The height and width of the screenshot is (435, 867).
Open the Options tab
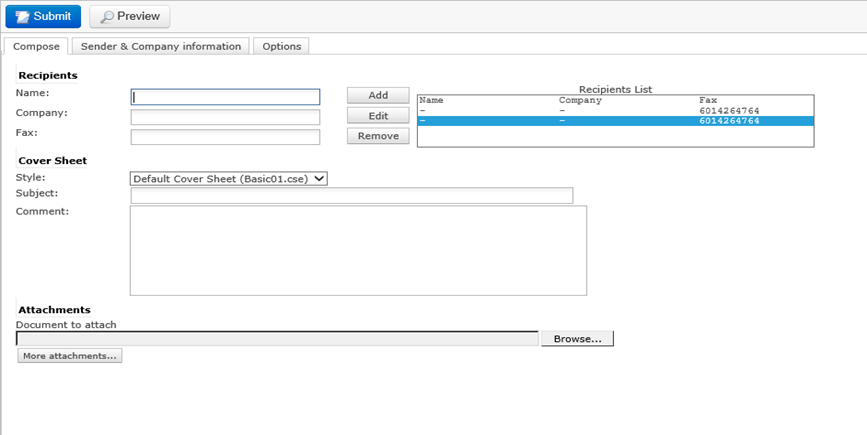coord(281,46)
